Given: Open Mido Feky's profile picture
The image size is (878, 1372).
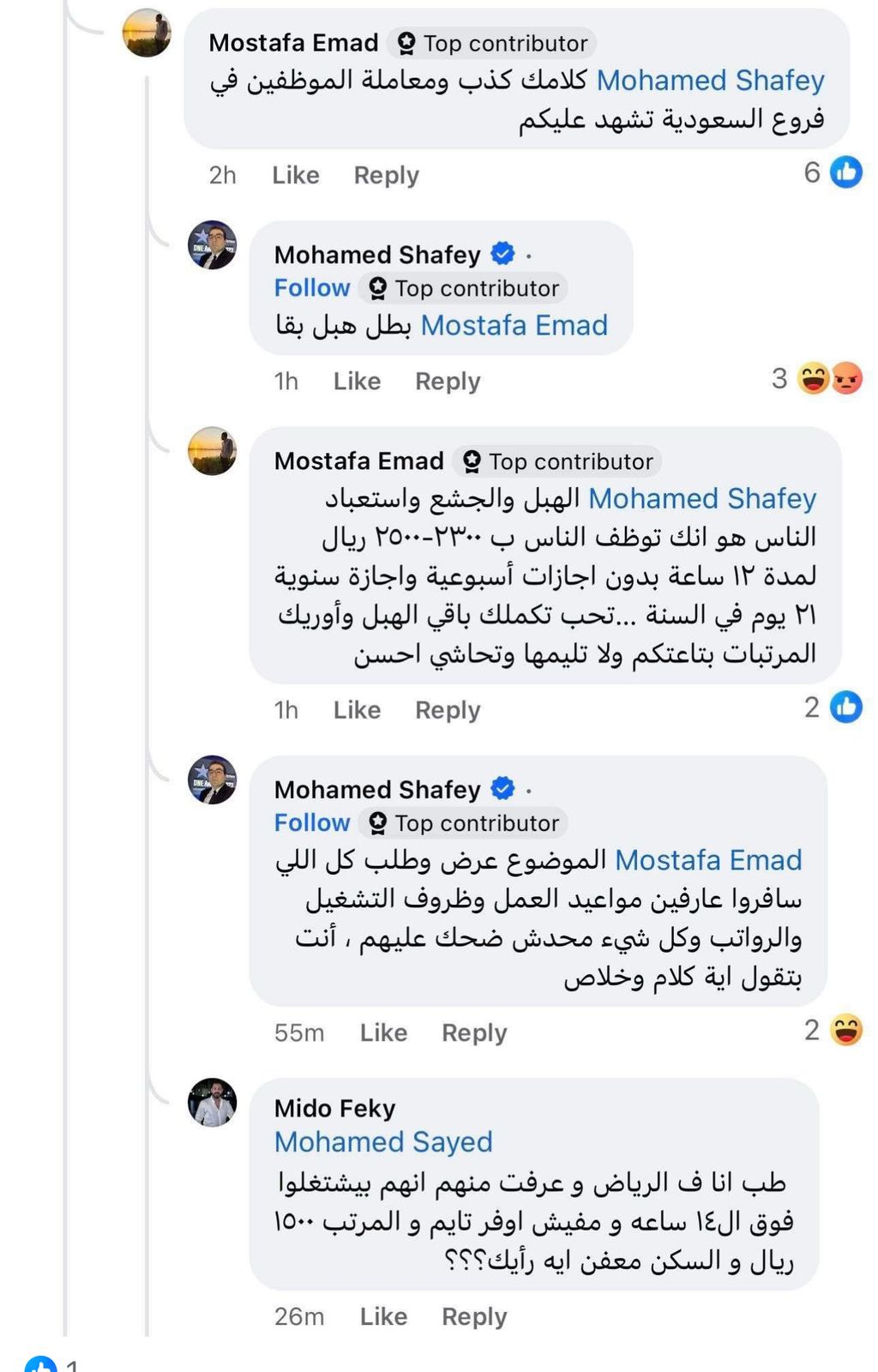Looking at the screenshot, I should (212, 1102).
